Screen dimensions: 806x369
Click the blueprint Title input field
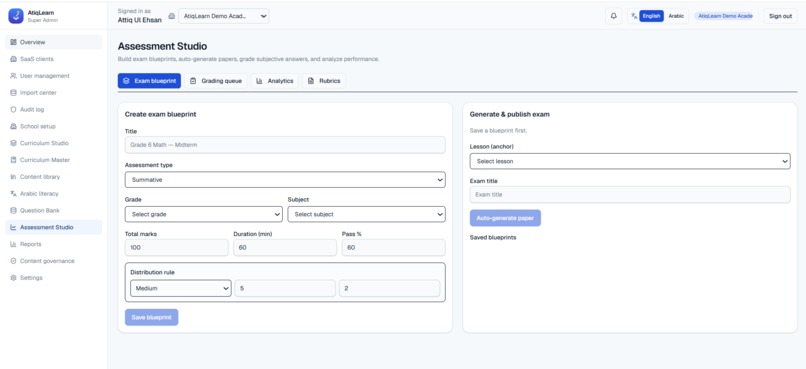285,145
